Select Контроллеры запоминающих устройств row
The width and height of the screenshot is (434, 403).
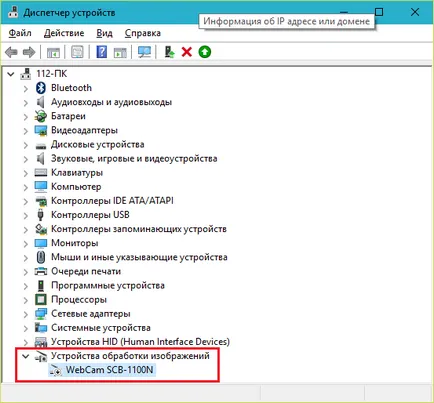point(139,229)
